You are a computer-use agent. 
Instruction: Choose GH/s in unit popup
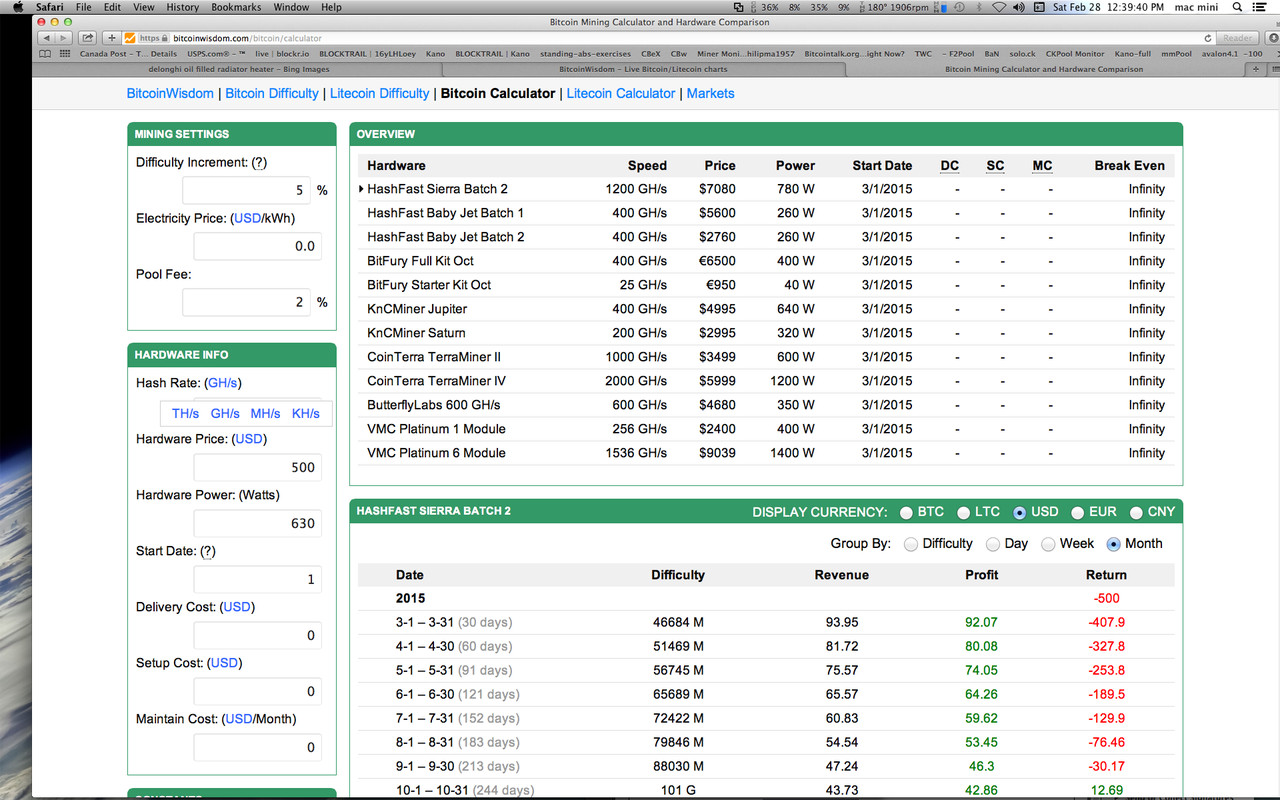[x=225, y=413]
